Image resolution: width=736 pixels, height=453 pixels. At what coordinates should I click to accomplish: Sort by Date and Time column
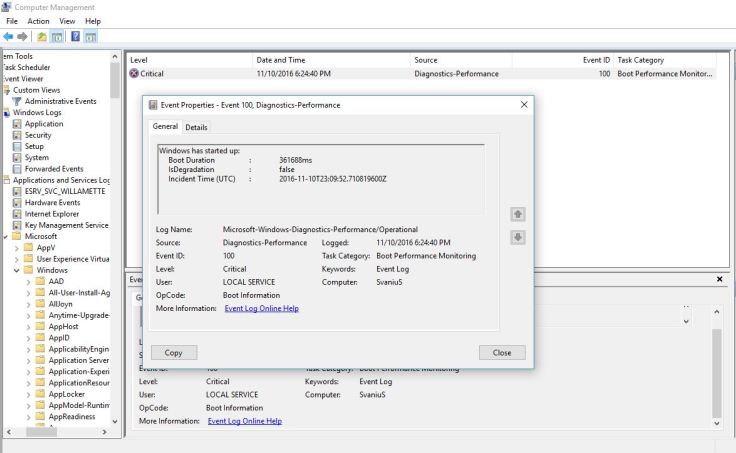331,60
